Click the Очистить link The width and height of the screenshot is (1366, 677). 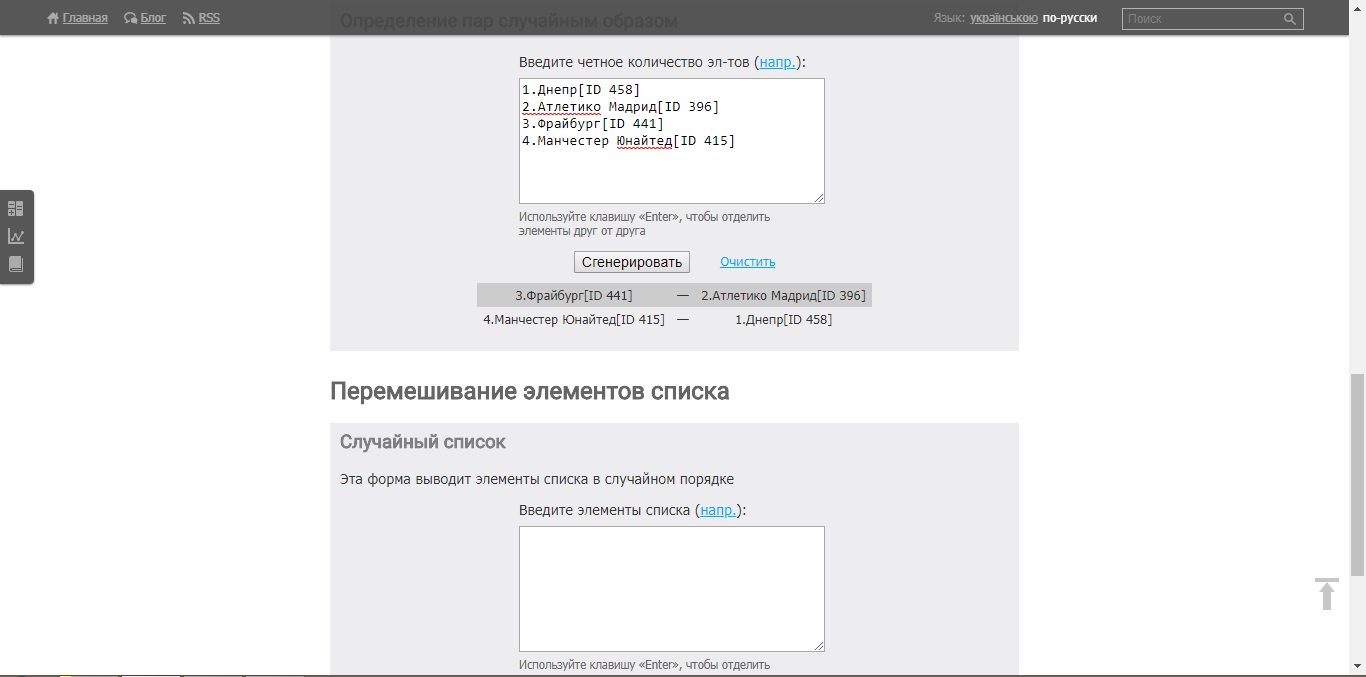click(747, 262)
